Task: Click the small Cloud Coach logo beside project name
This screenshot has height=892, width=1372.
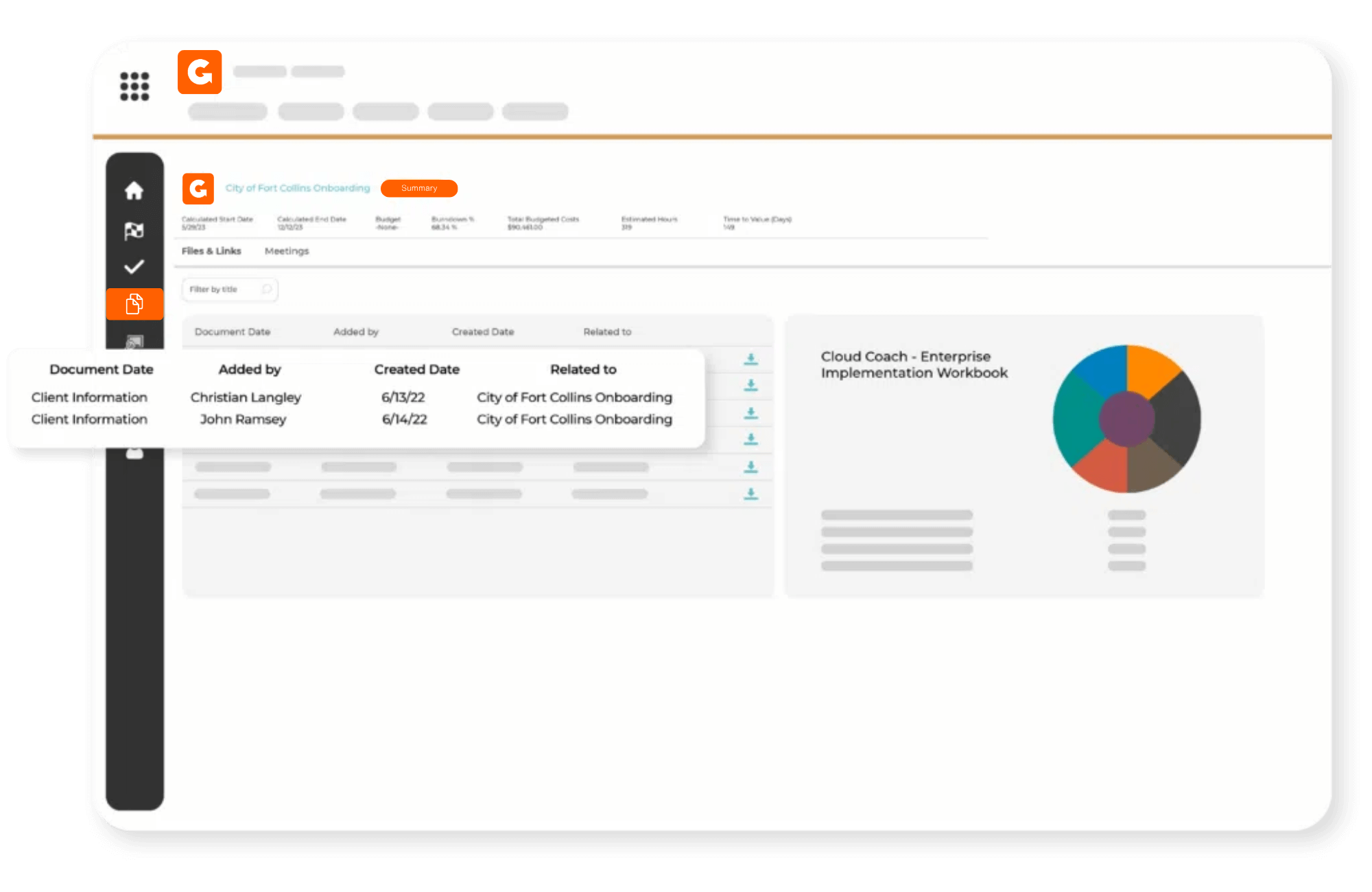Action: pyautogui.click(x=198, y=189)
